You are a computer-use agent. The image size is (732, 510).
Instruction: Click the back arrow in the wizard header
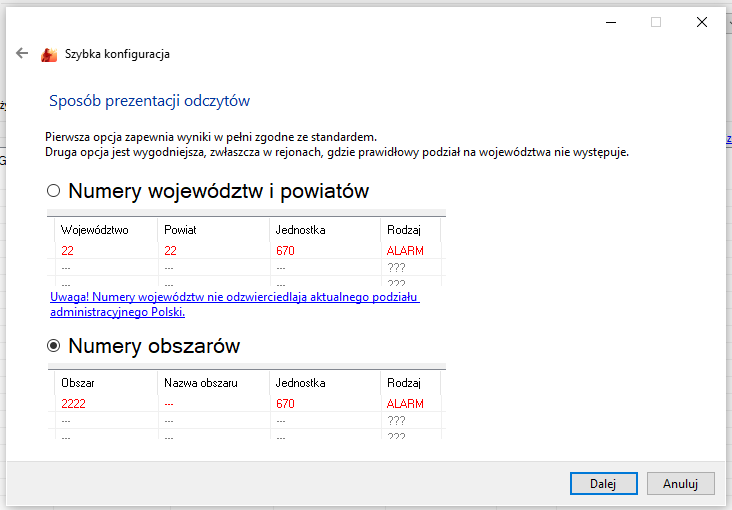(x=22, y=54)
